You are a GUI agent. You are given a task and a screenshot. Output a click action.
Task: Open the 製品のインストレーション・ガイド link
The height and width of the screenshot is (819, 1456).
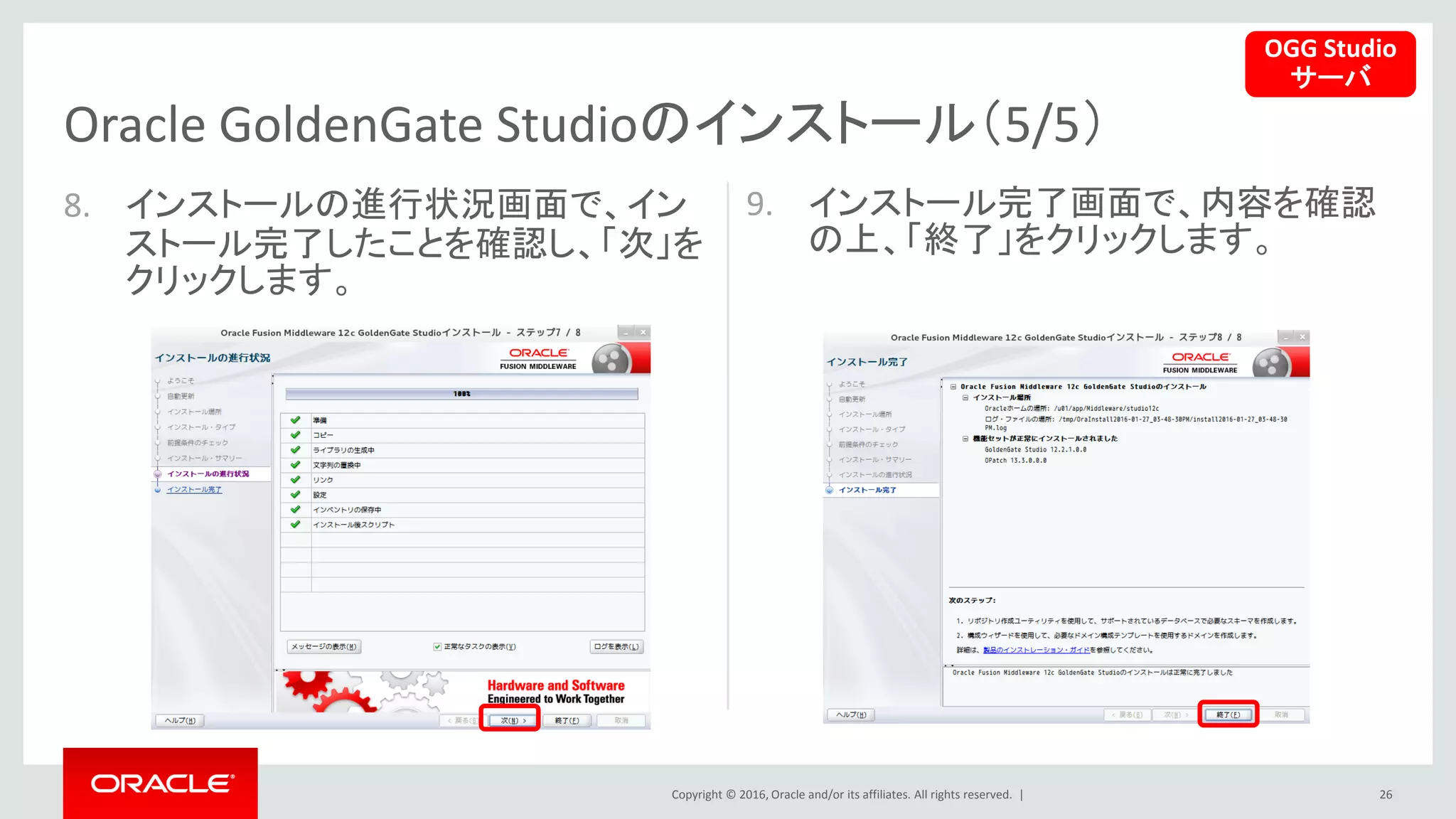pos(1036,650)
